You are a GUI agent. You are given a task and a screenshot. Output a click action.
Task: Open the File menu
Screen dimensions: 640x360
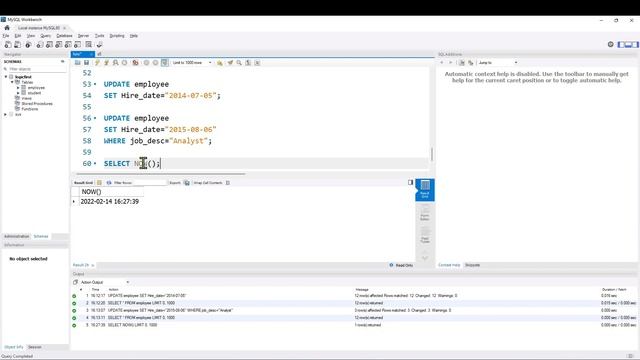tap(6, 36)
